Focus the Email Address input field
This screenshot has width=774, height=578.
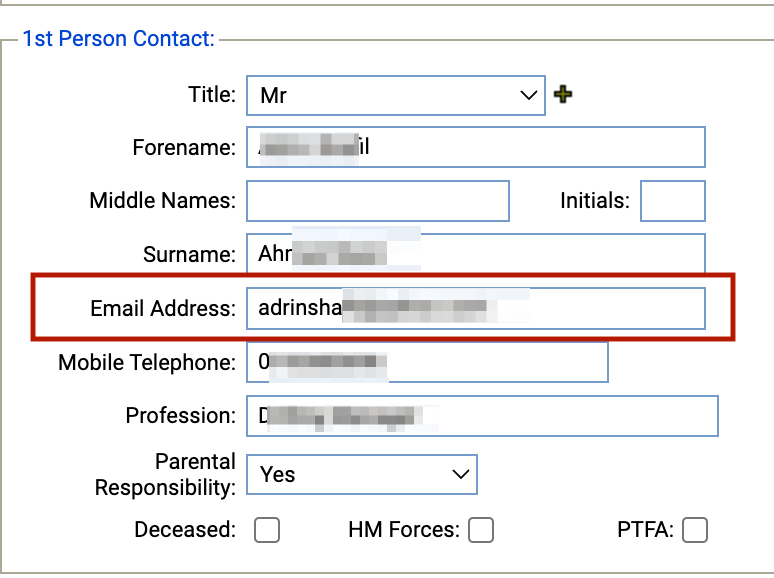(475, 308)
